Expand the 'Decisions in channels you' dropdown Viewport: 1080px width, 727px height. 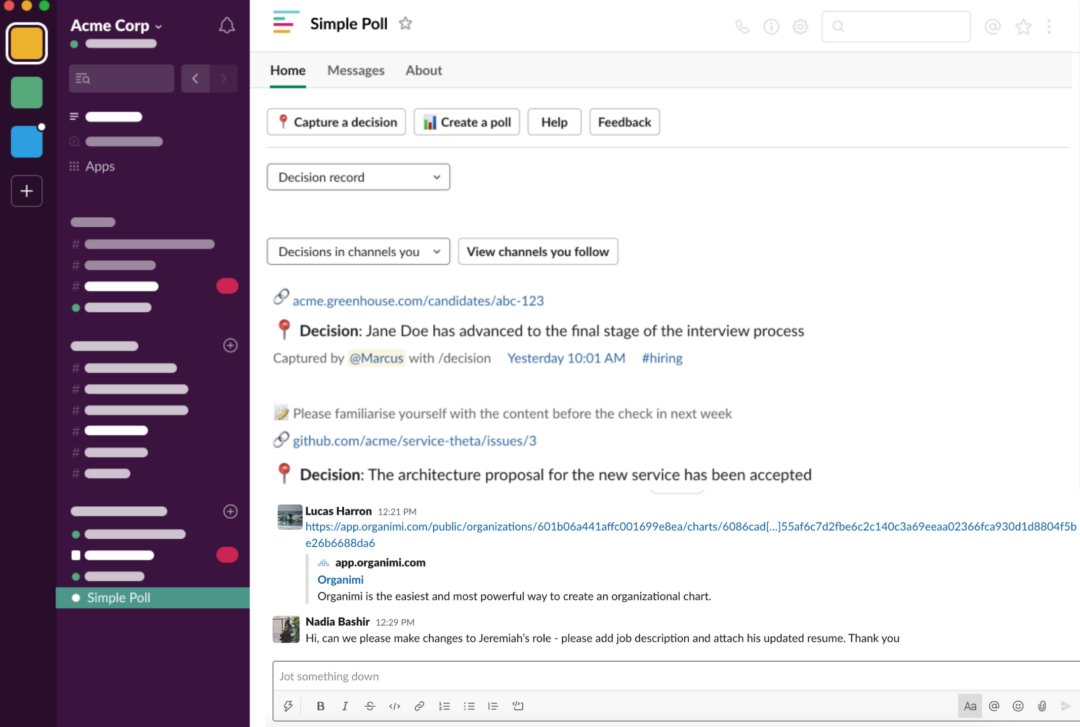pyautogui.click(x=357, y=251)
